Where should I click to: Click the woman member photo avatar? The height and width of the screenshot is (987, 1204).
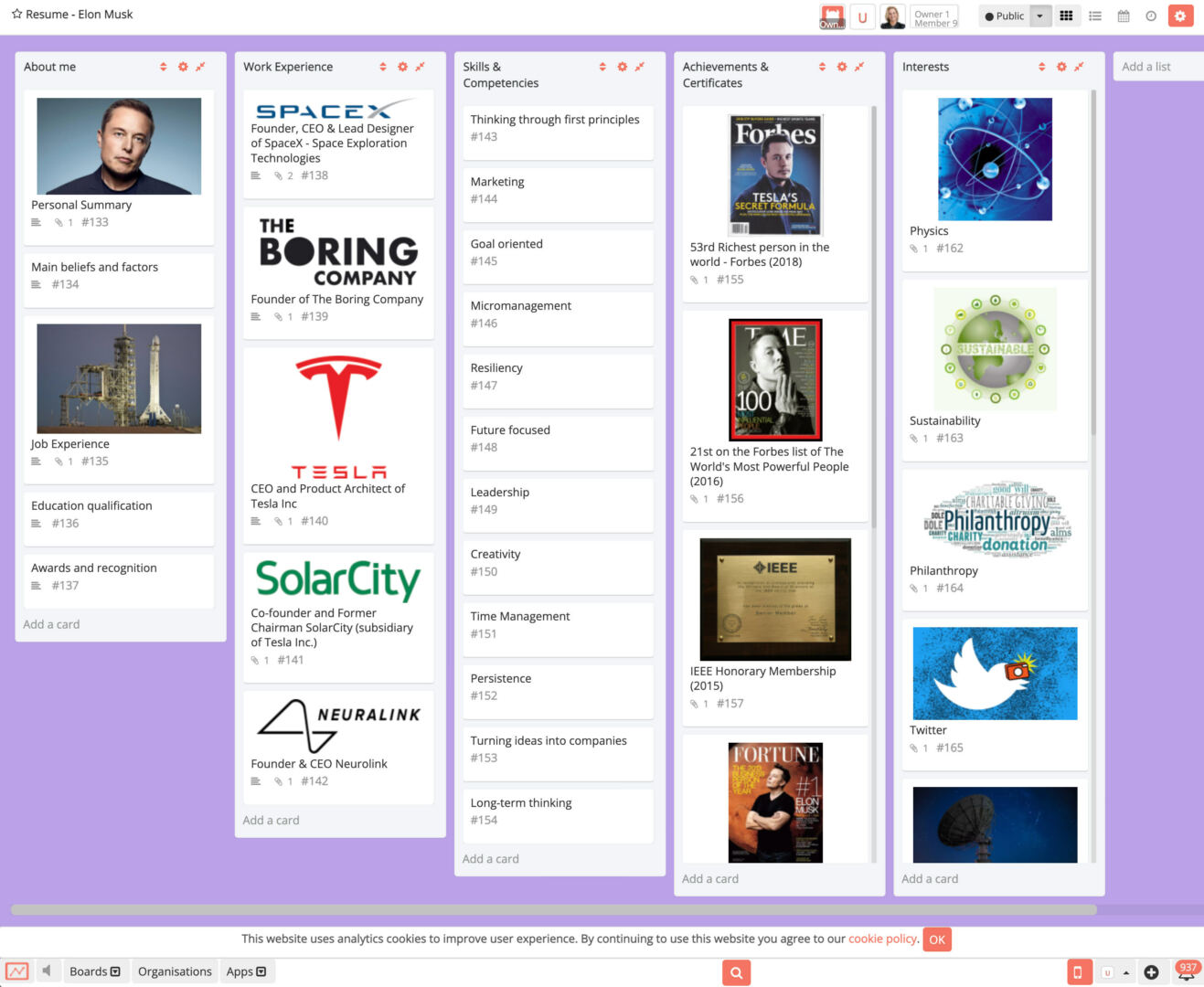point(892,16)
